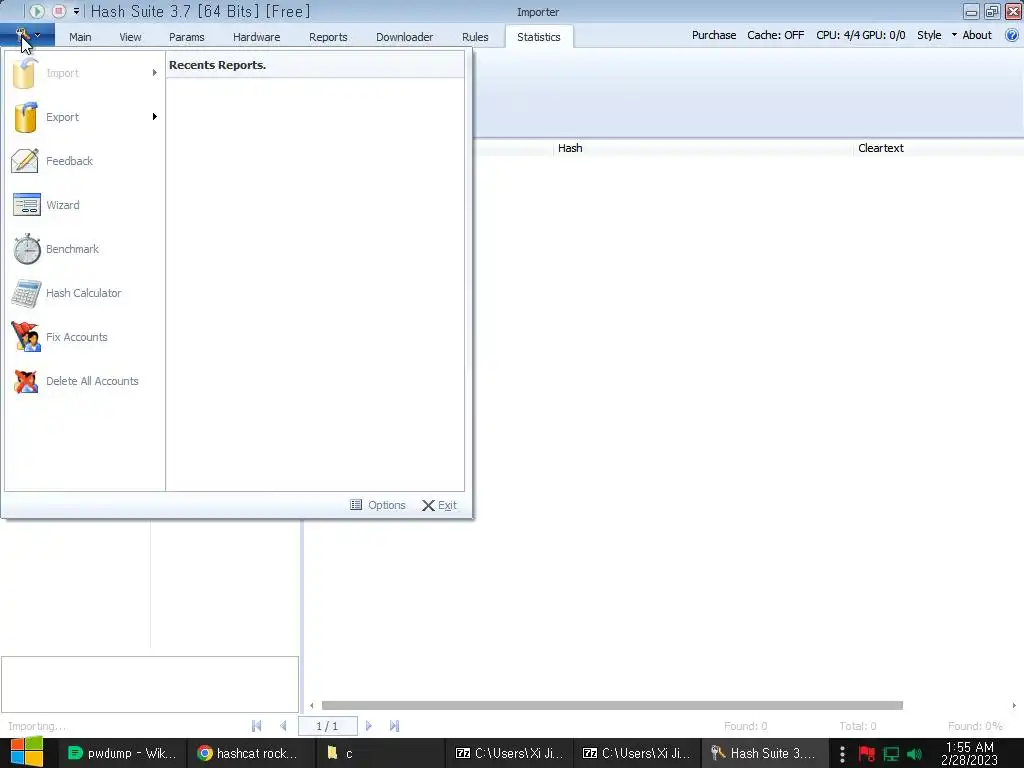Click the Wizard window icon
Image resolution: width=1024 pixels, height=768 pixels.
pos(26,204)
